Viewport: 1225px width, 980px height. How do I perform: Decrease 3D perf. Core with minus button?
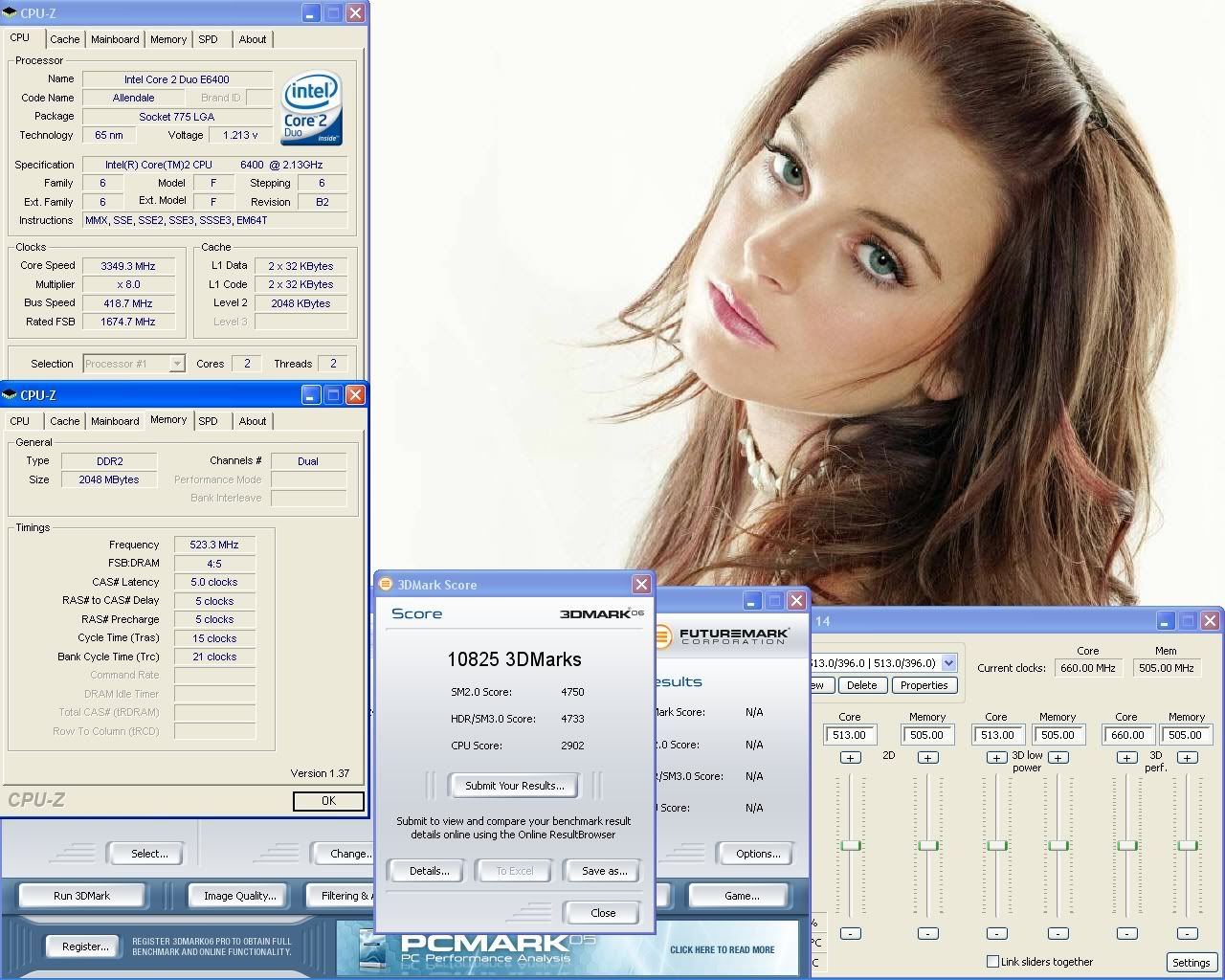pyautogui.click(x=1126, y=933)
